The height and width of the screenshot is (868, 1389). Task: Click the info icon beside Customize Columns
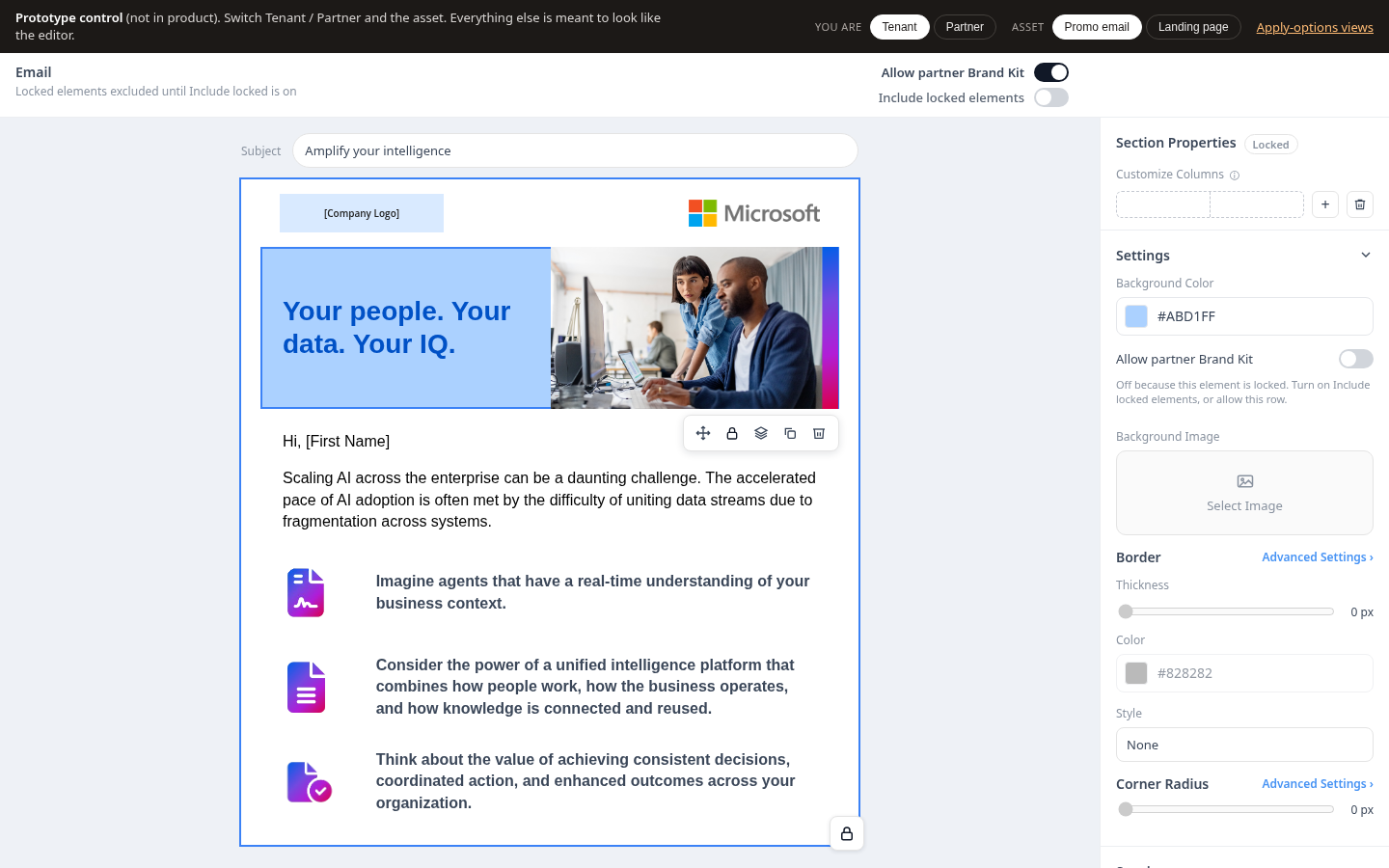(1235, 176)
